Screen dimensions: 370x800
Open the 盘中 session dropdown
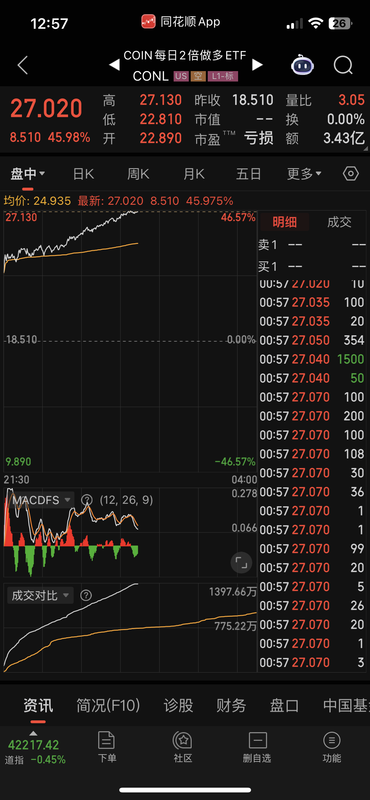28,174
